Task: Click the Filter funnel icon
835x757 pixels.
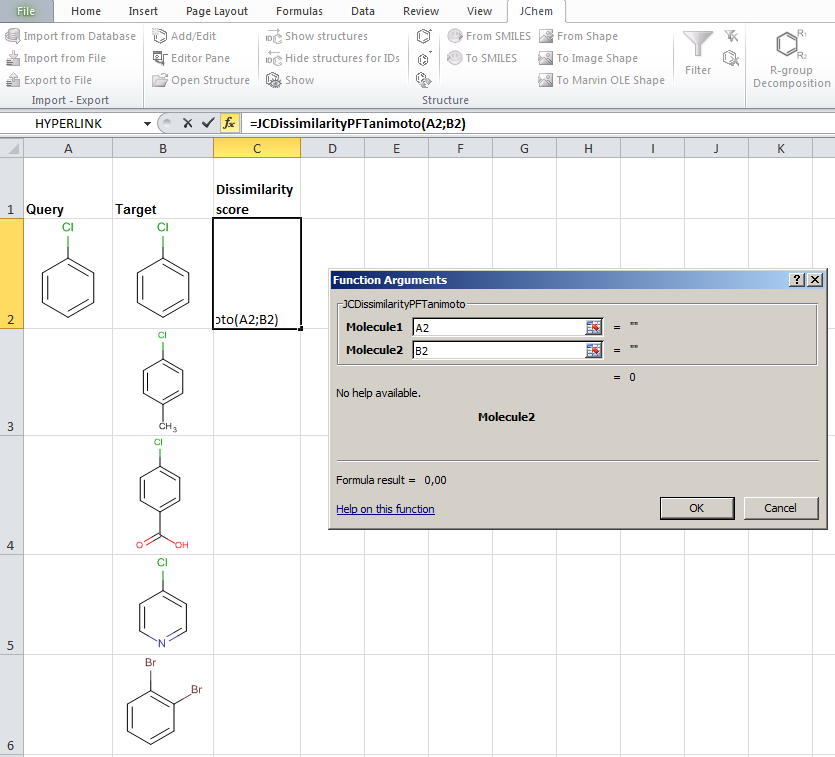Action: coord(698,45)
